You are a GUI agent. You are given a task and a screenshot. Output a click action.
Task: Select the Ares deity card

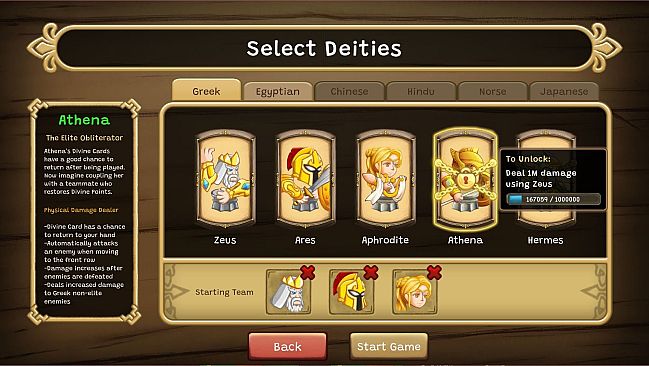point(306,179)
